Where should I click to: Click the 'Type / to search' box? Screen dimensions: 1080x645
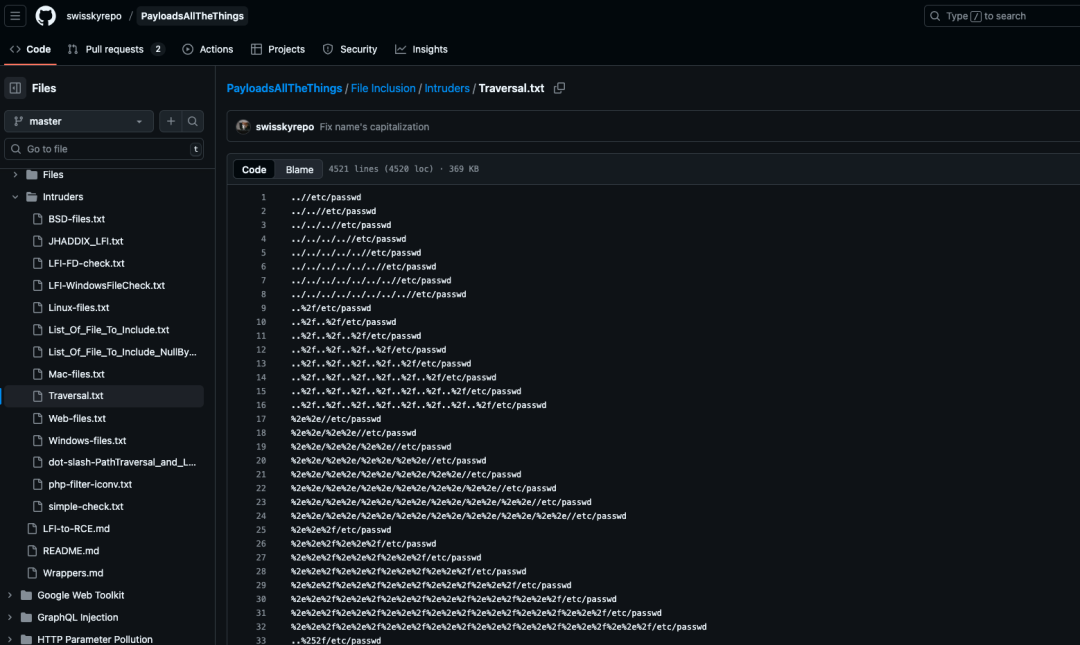coord(1002,16)
